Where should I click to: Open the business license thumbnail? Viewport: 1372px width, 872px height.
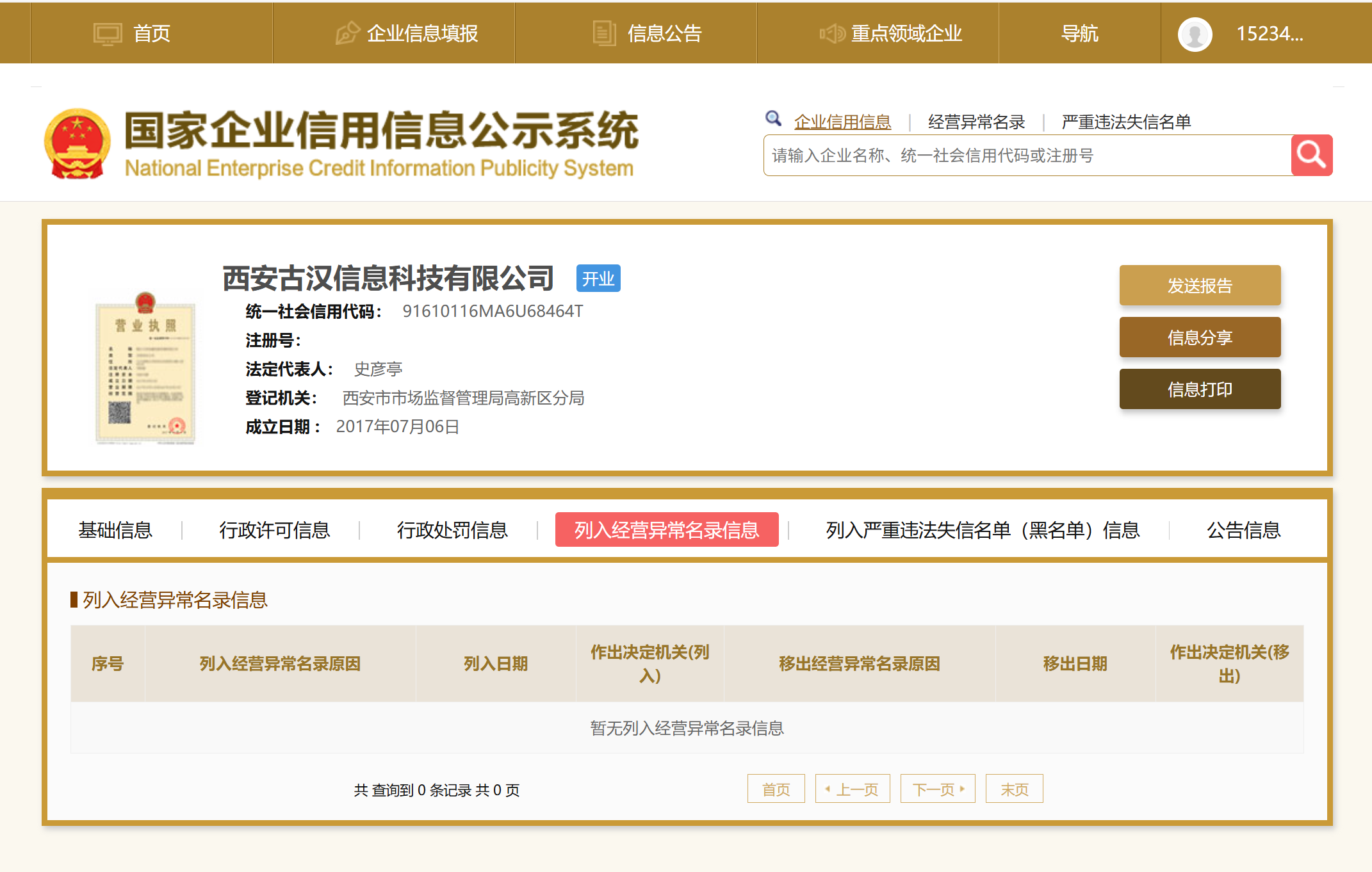tap(145, 368)
